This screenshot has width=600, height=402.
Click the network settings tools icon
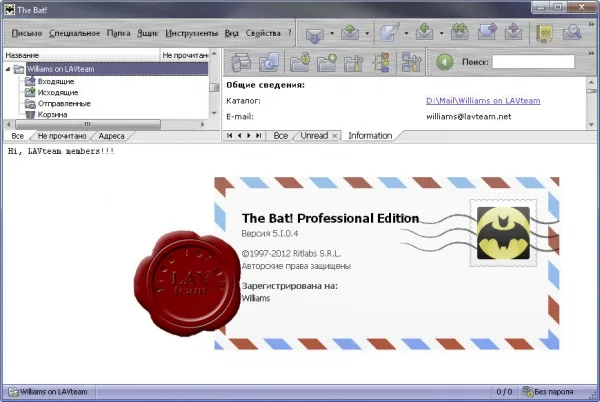(411, 62)
